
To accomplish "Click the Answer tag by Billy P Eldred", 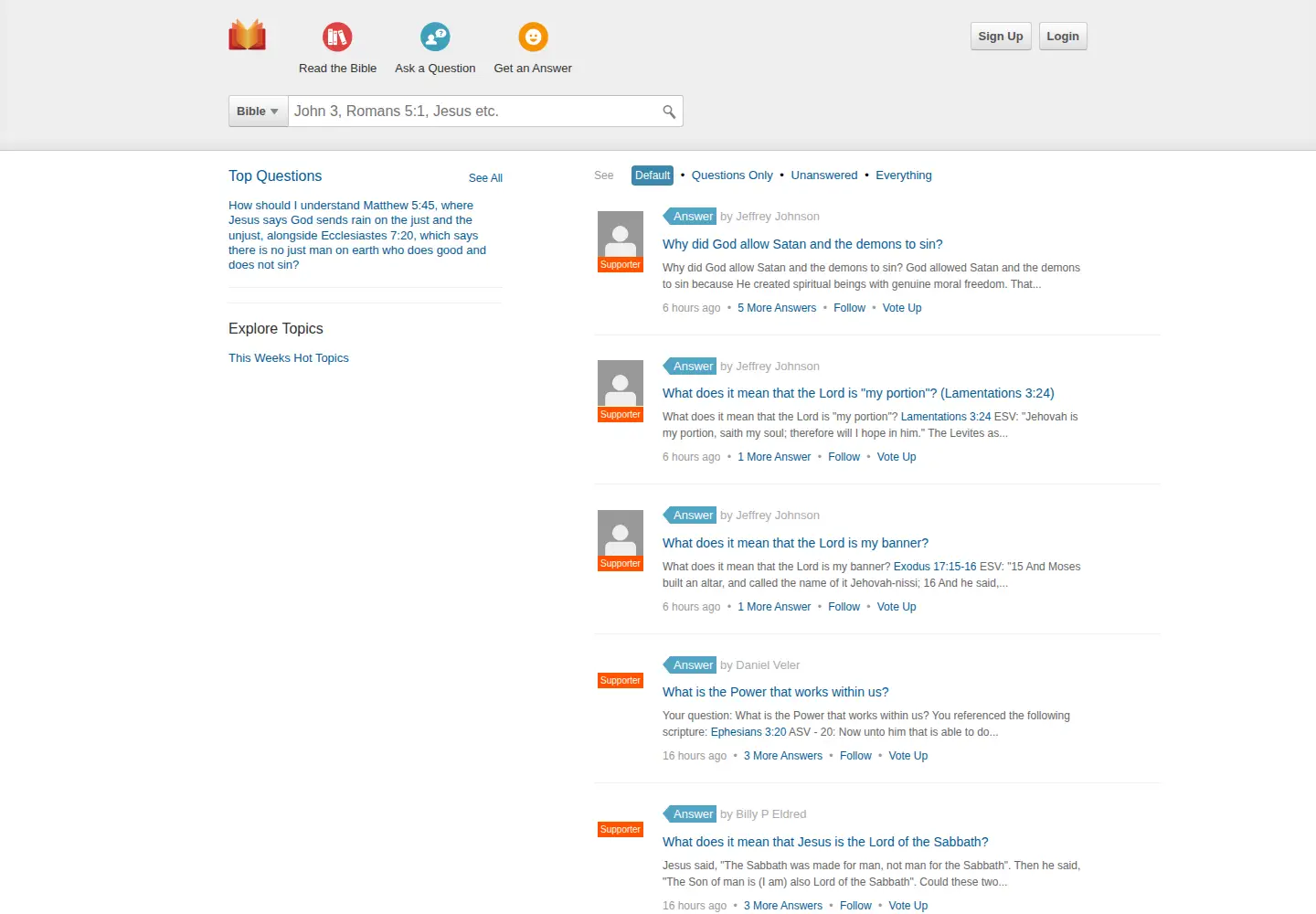I will click(690, 814).
